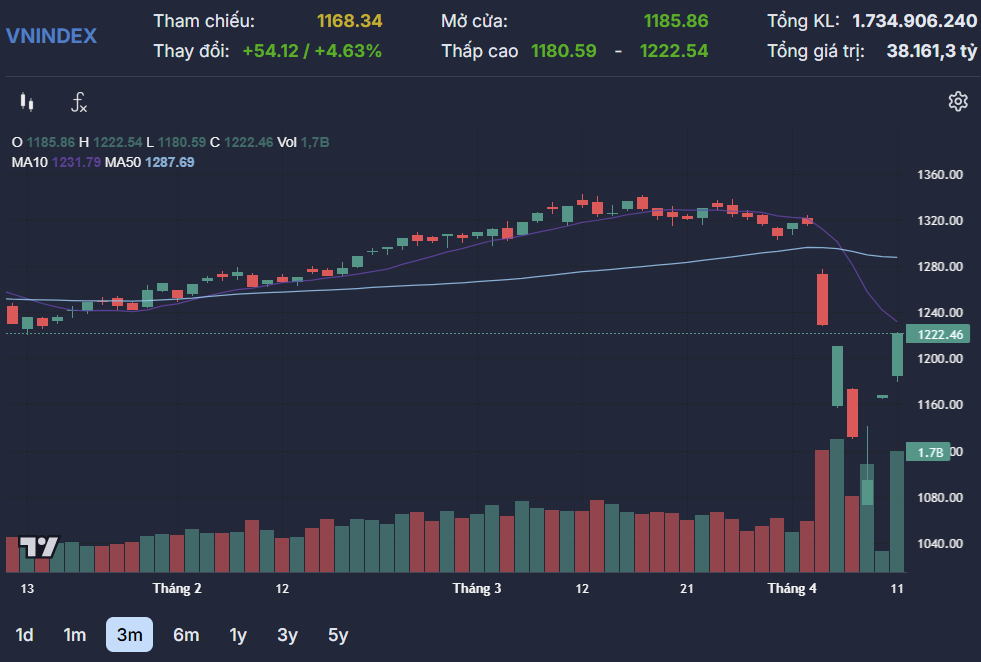Image resolution: width=981 pixels, height=662 pixels.
Task: Open chart settings gear
Action: click(x=958, y=101)
